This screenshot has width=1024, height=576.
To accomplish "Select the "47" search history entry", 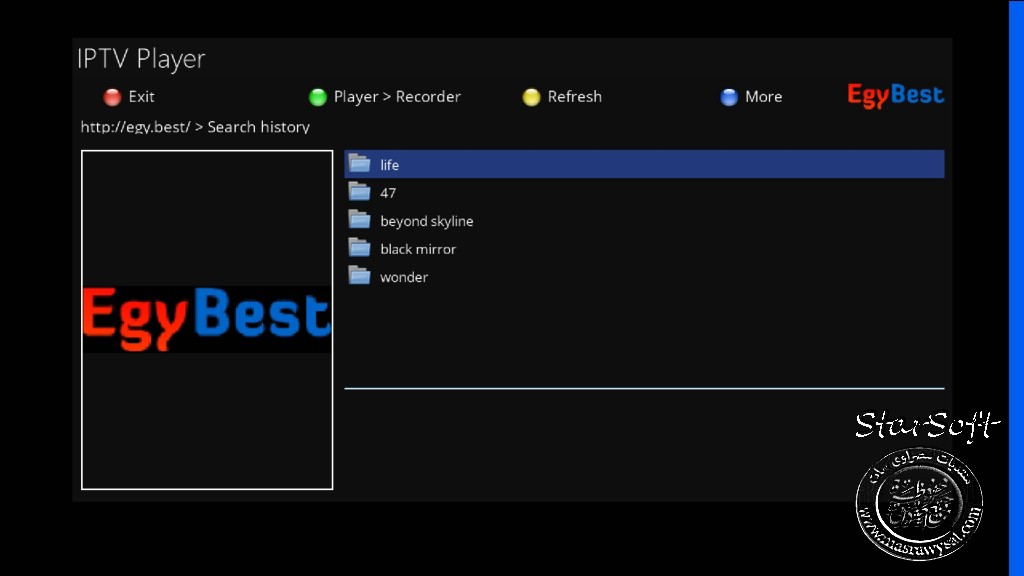I will click(644, 193).
